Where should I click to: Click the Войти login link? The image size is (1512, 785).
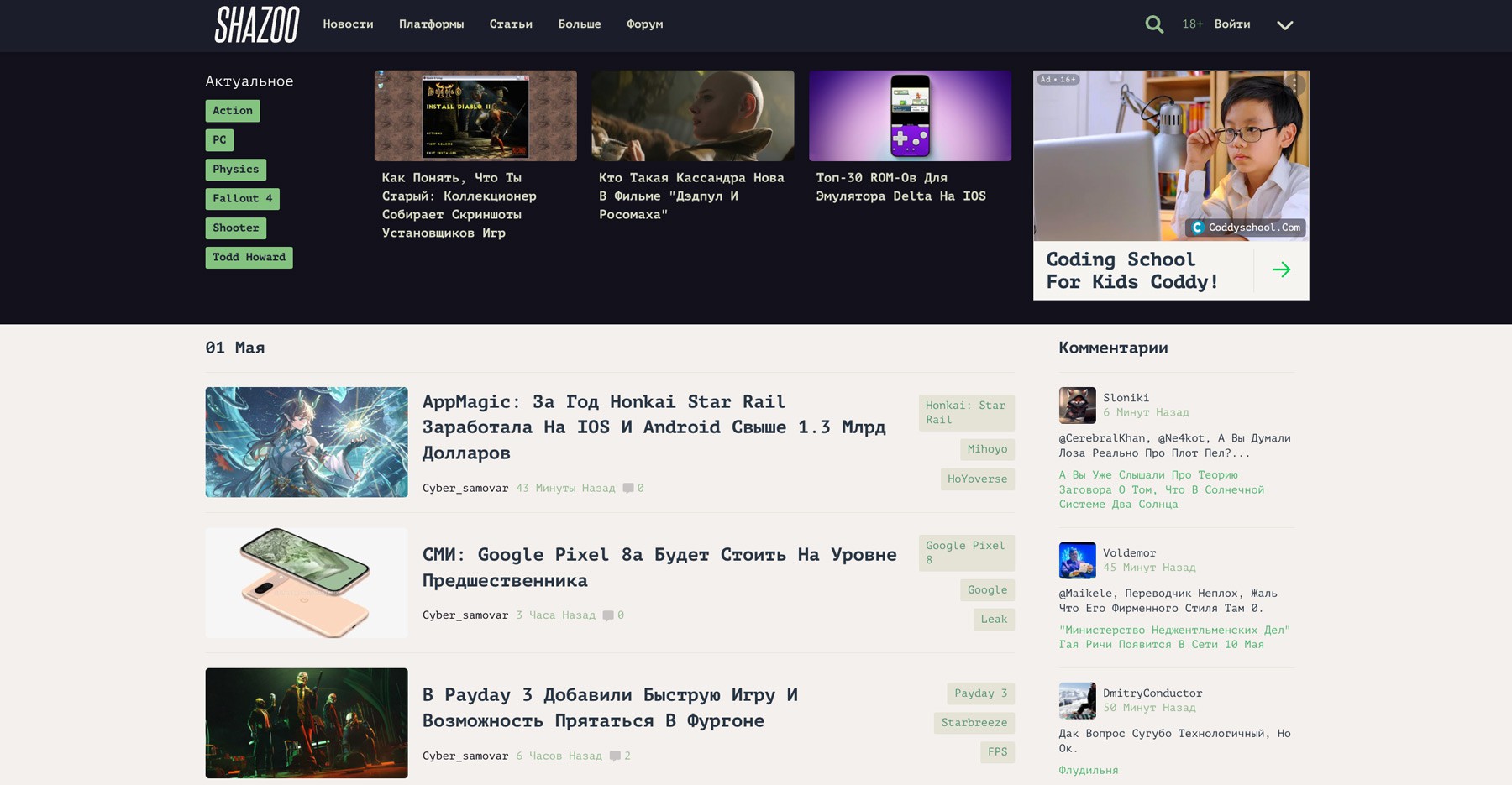coord(1232,24)
